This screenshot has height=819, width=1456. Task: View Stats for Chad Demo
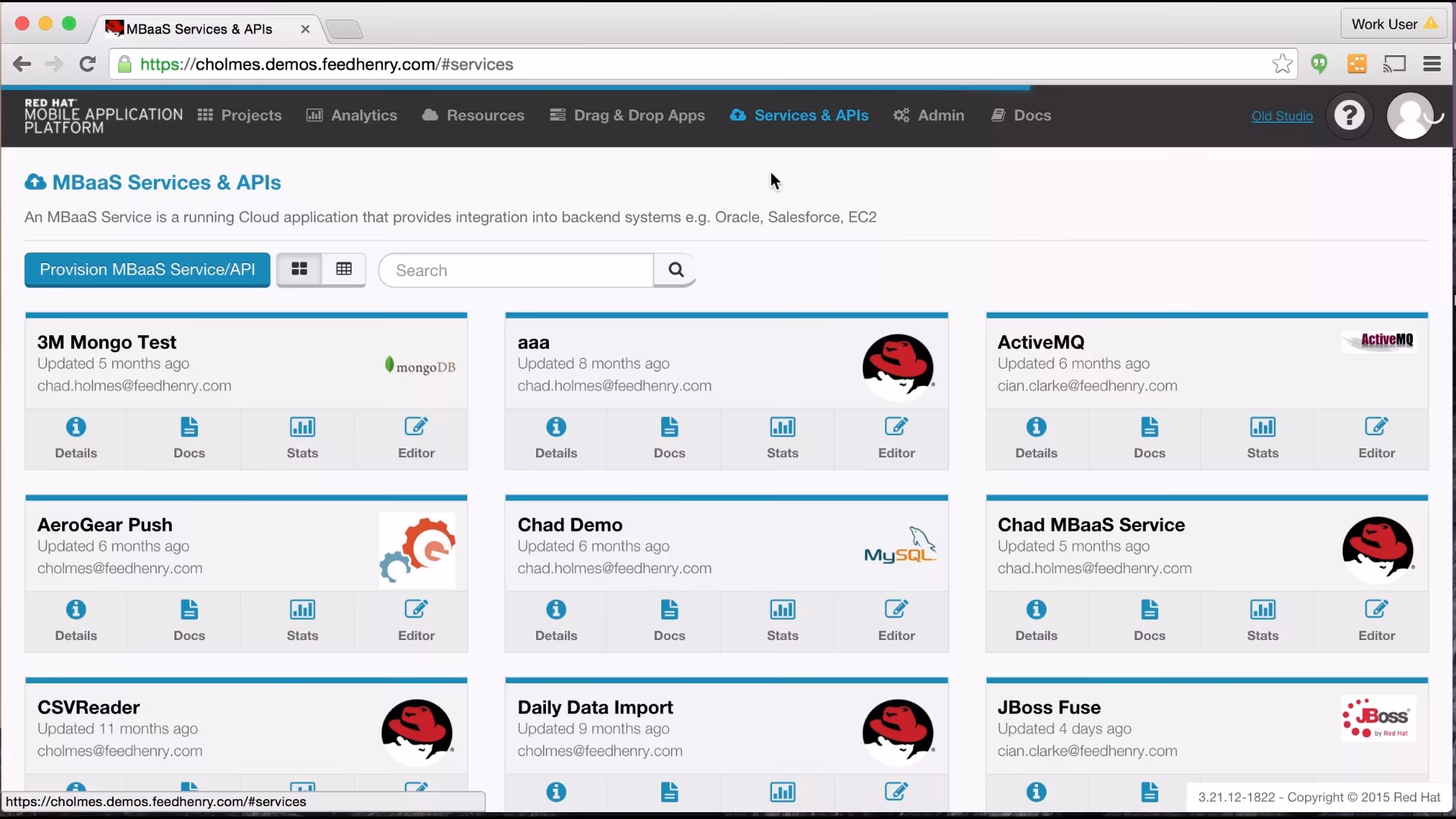[783, 622]
